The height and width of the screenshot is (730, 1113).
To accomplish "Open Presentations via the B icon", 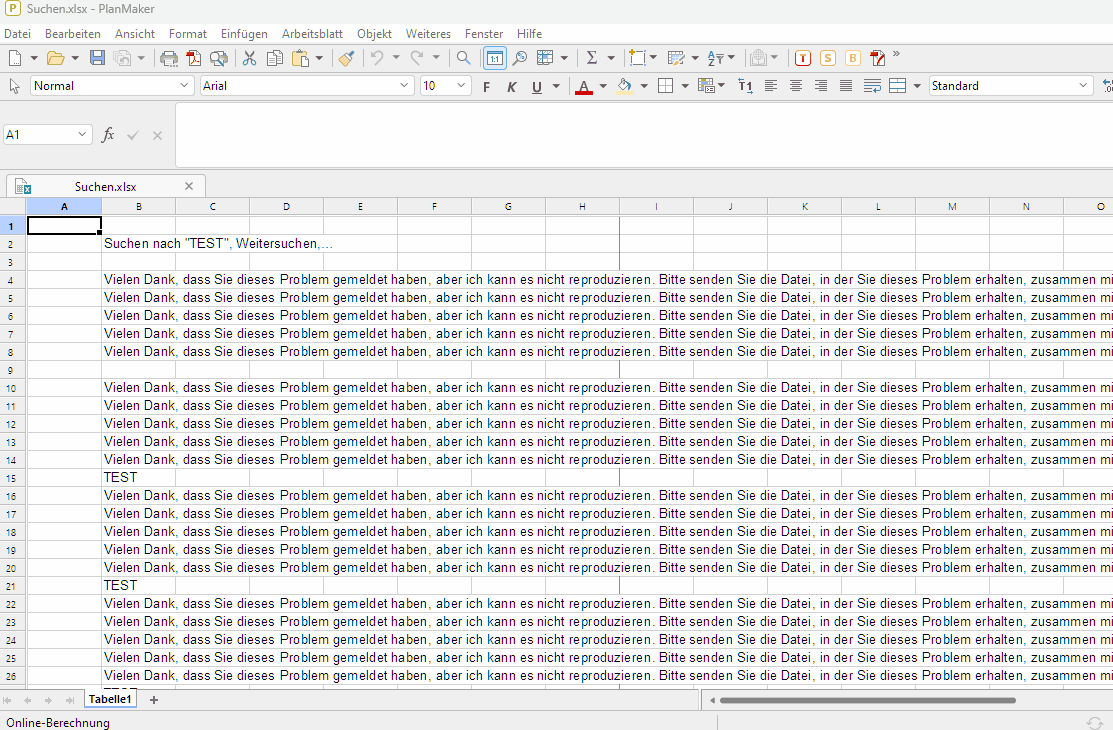I will click(852, 58).
